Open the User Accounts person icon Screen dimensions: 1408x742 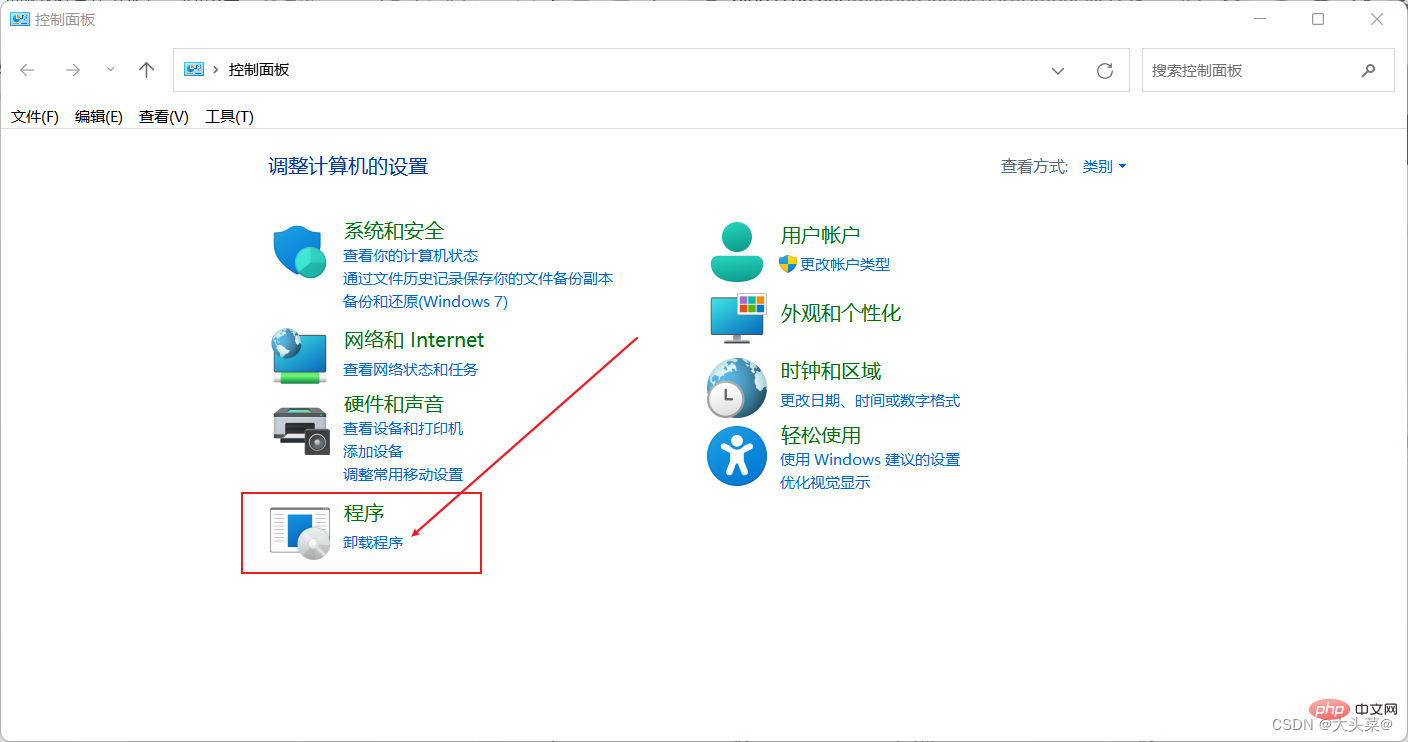coord(737,251)
